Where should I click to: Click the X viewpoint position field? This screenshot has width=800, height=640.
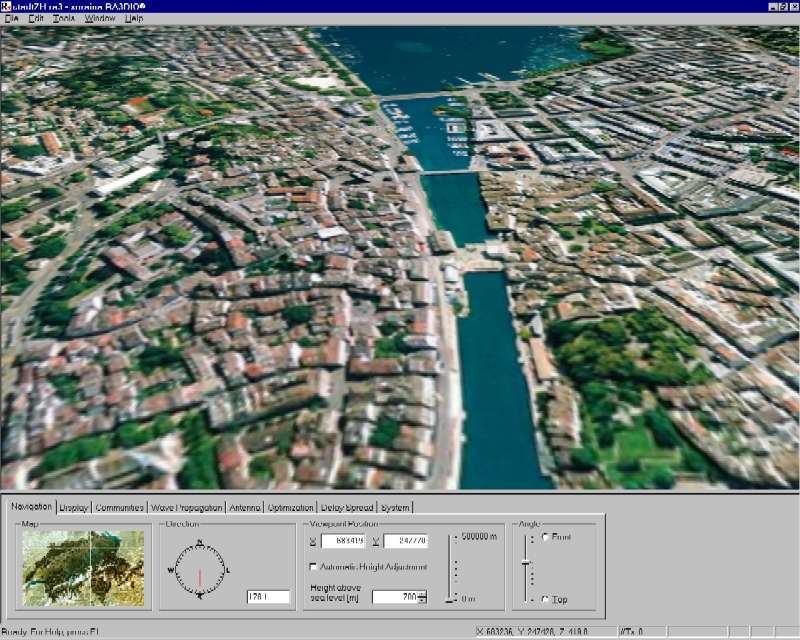(342, 541)
